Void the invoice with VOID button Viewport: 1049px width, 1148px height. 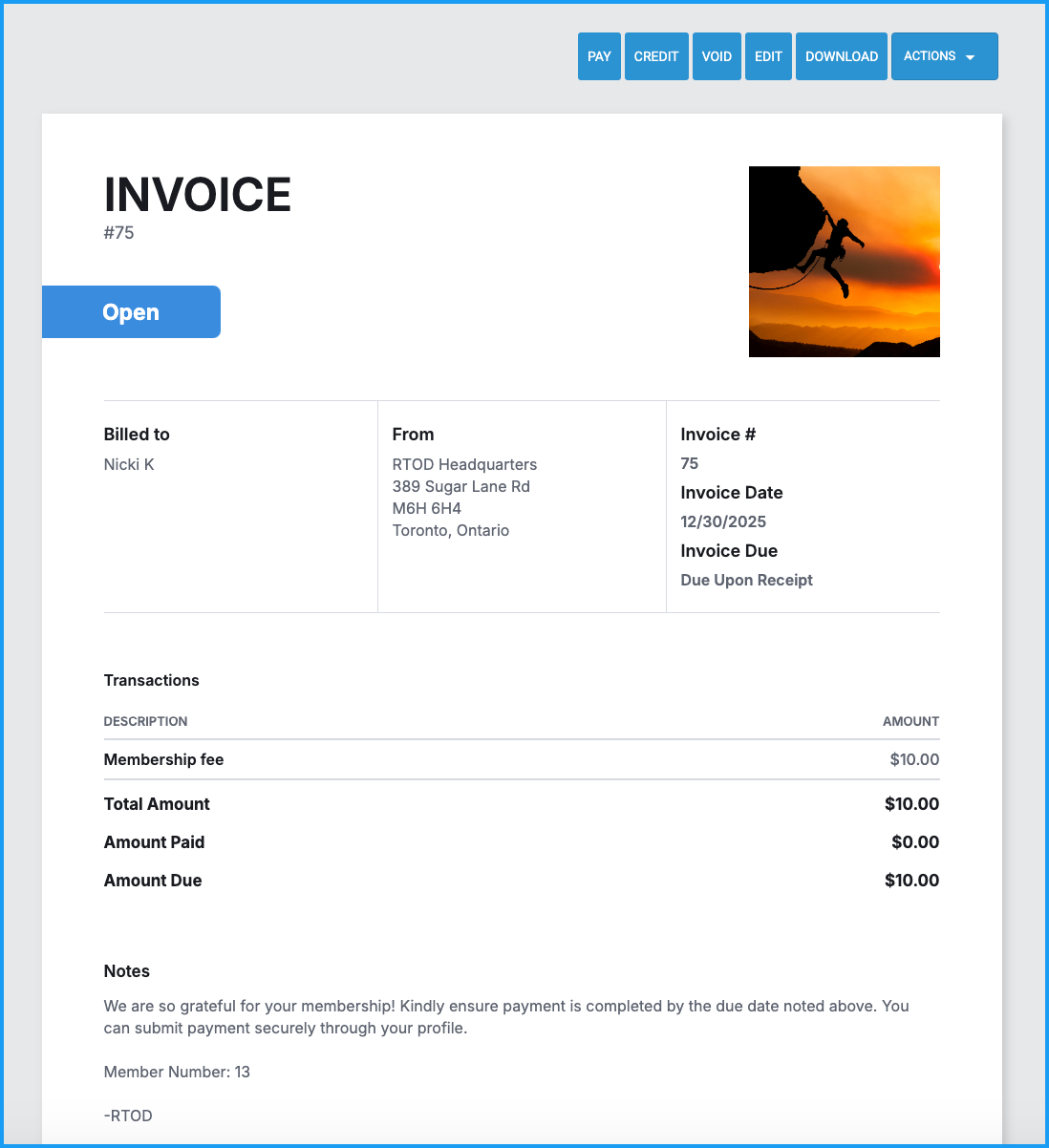point(717,56)
